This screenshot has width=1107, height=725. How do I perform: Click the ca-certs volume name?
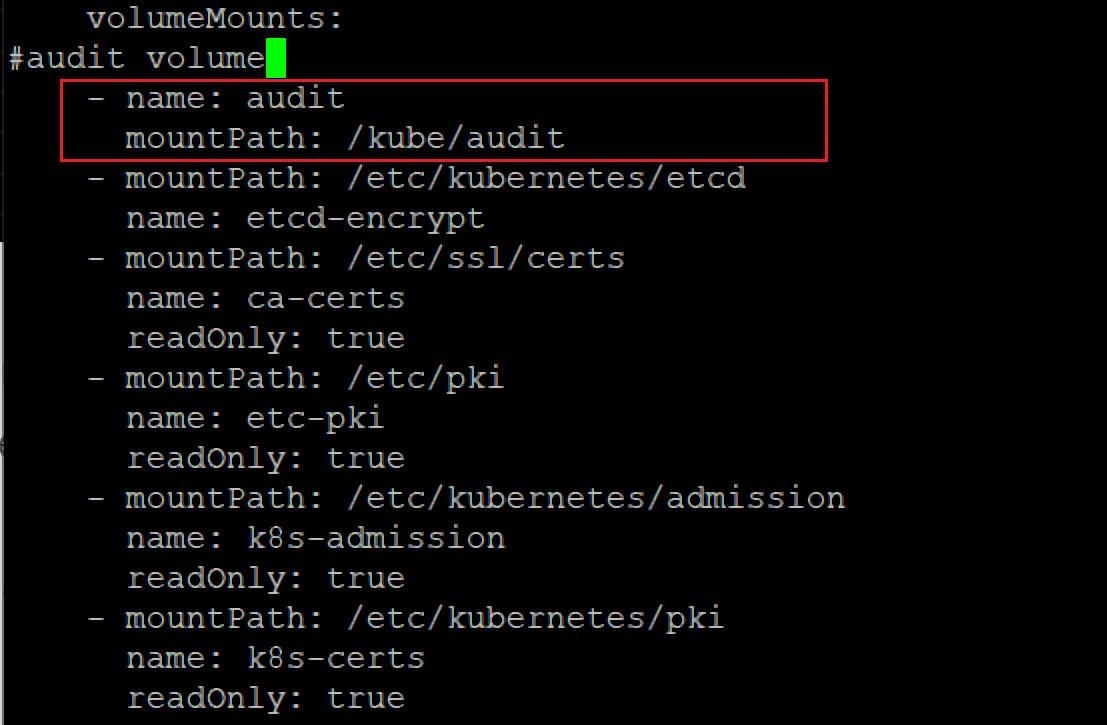coord(325,298)
